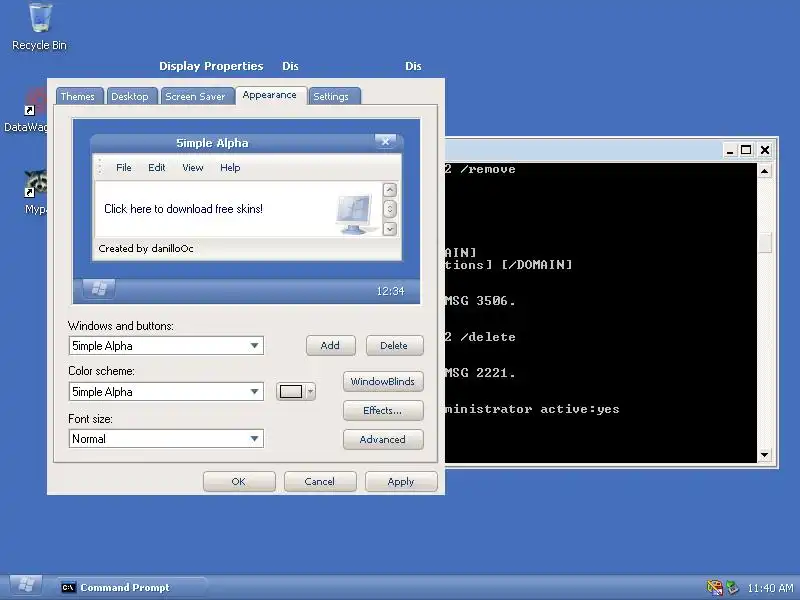Click the '/remove' text in Command Prompt
800x600 pixels.
(x=488, y=169)
